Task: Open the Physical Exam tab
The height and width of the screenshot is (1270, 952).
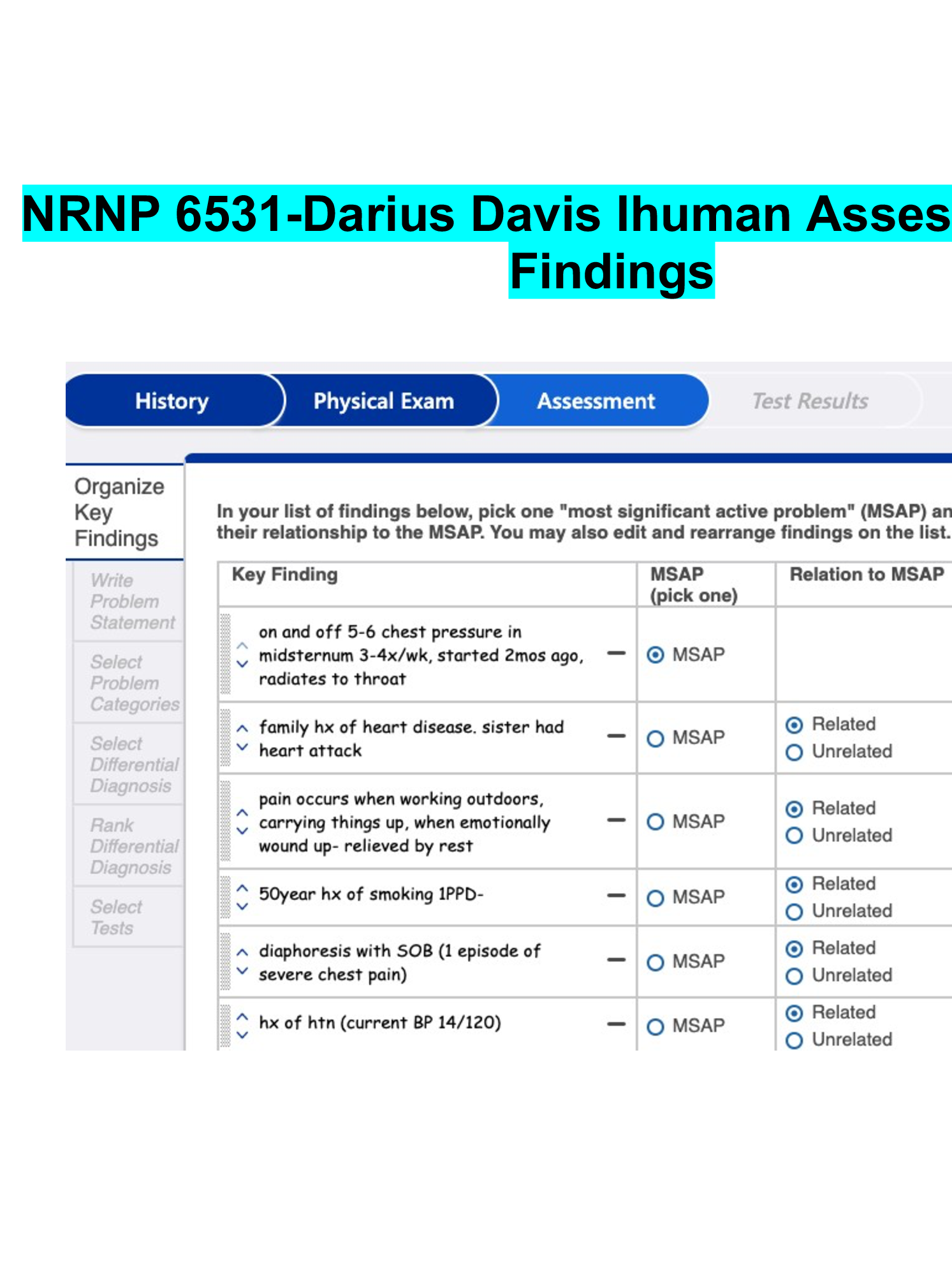Action: click(383, 401)
